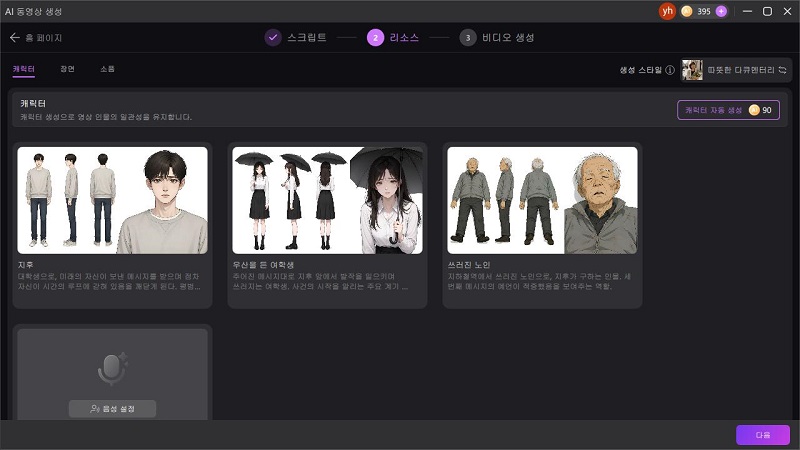
Task: Click the 음성 설정 button
Action: point(112,409)
